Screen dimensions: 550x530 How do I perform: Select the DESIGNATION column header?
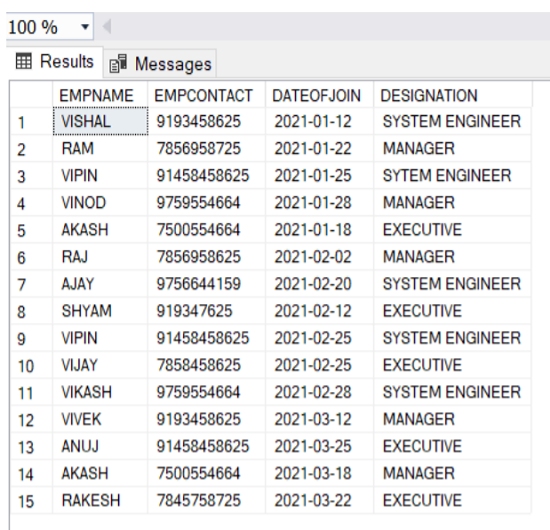pos(453,95)
